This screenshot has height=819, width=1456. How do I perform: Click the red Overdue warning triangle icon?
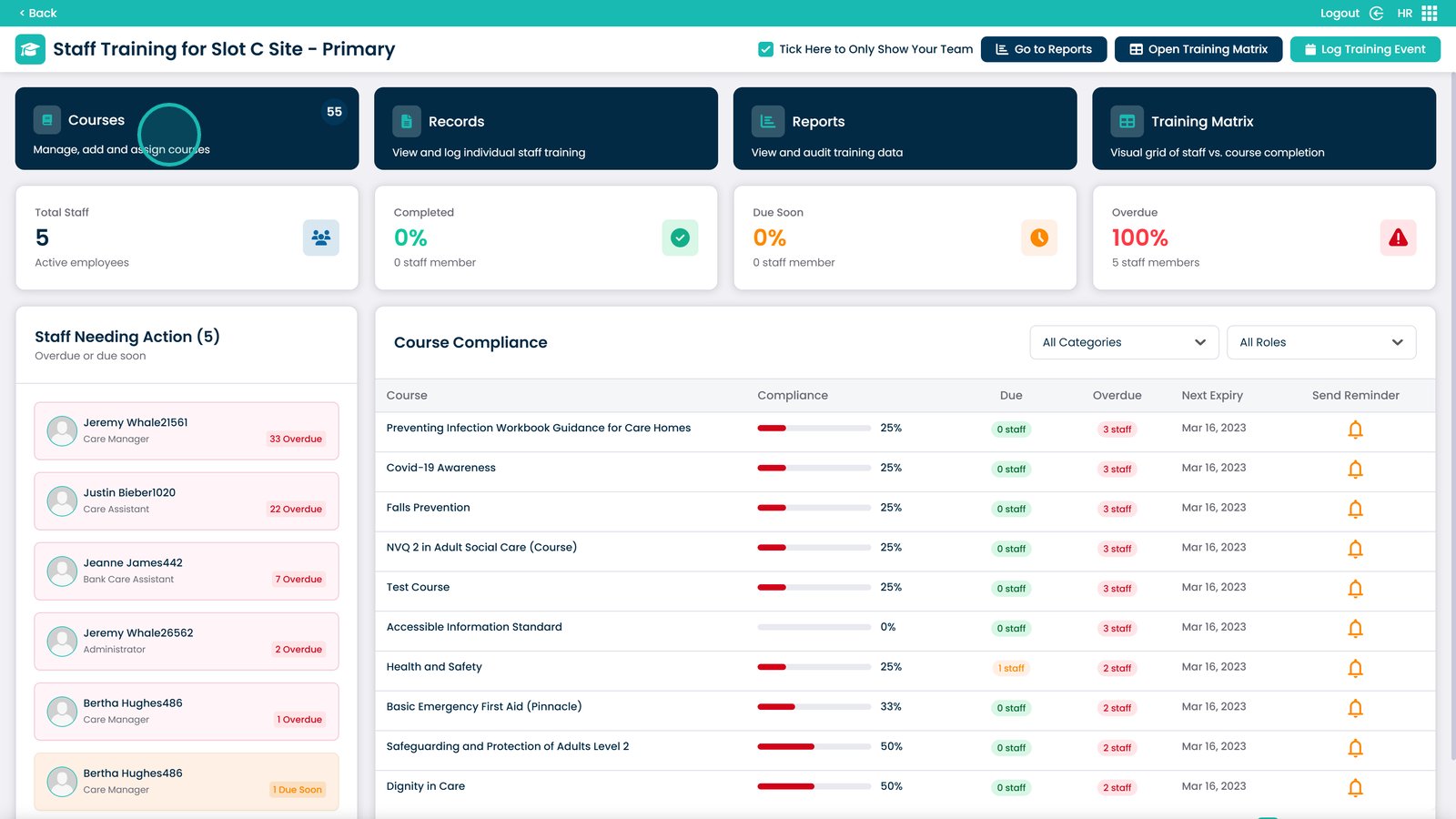(1398, 238)
